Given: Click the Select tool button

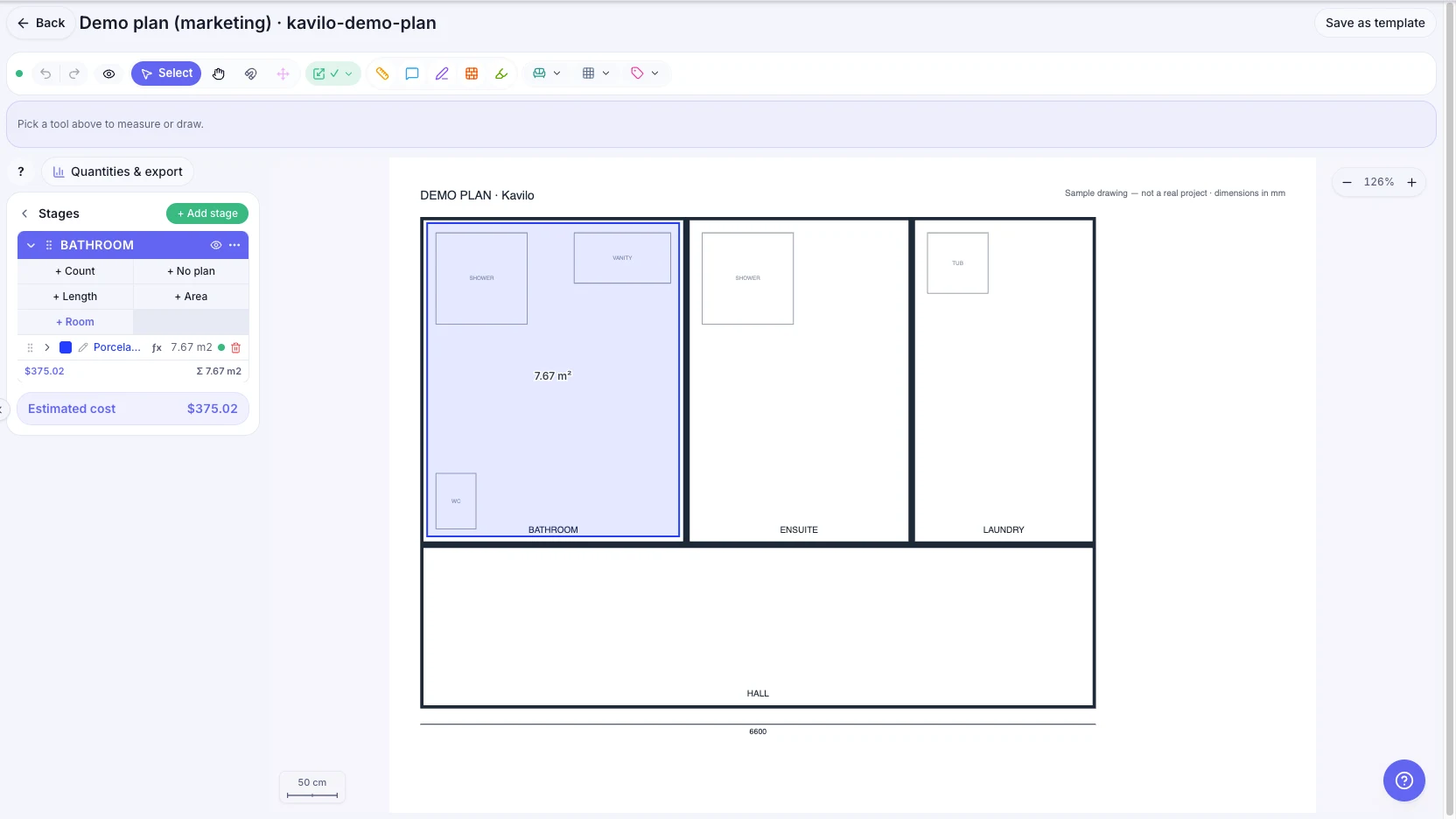Looking at the screenshot, I should click(x=166, y=73).
